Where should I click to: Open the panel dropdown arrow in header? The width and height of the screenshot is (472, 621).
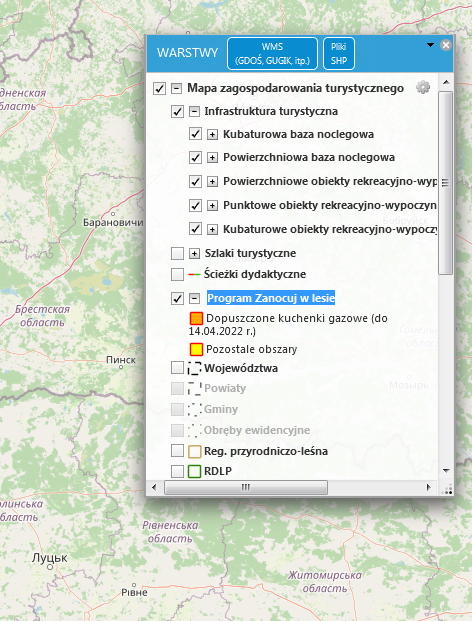(430, 45)
